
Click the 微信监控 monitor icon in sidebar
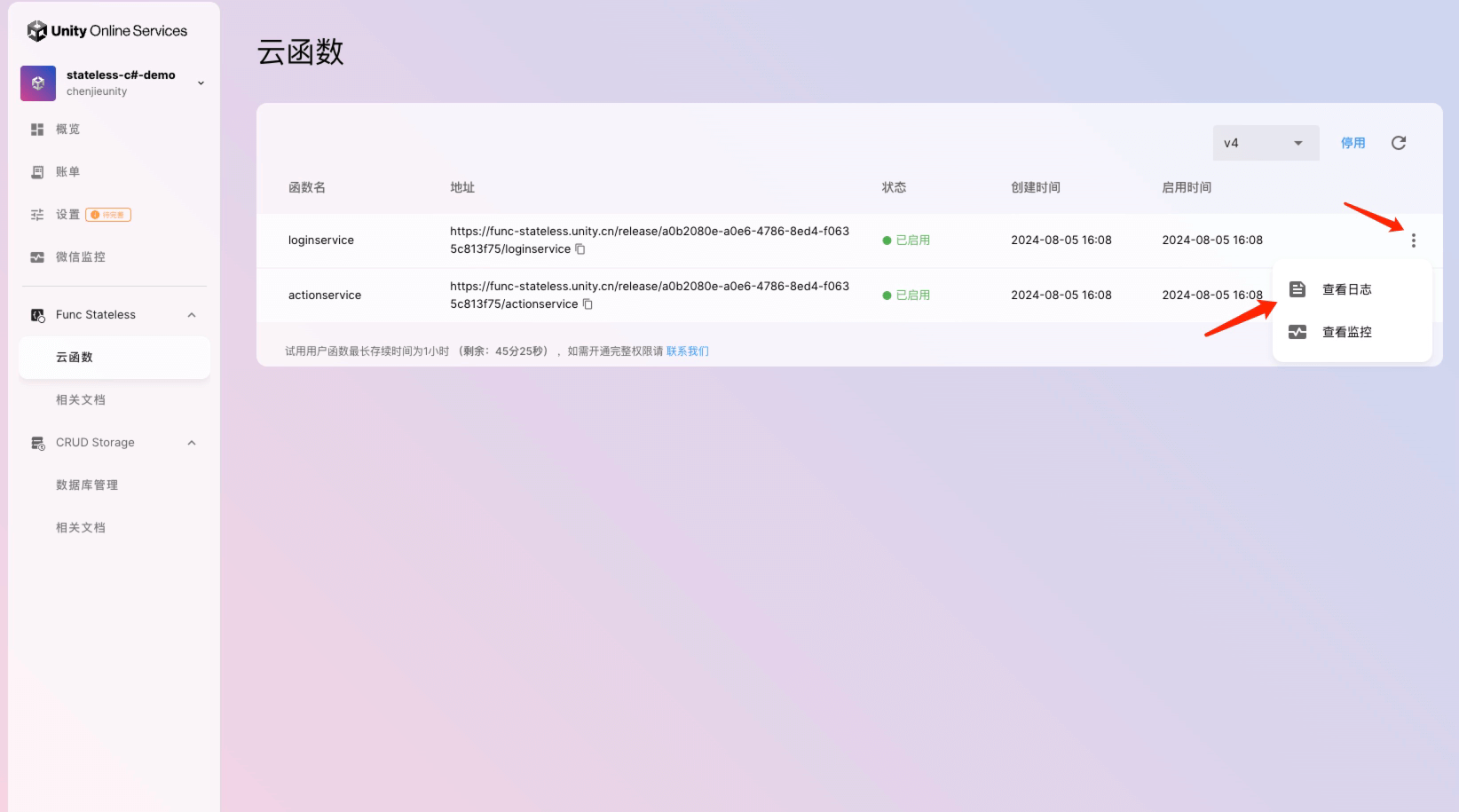click(37, 257)
